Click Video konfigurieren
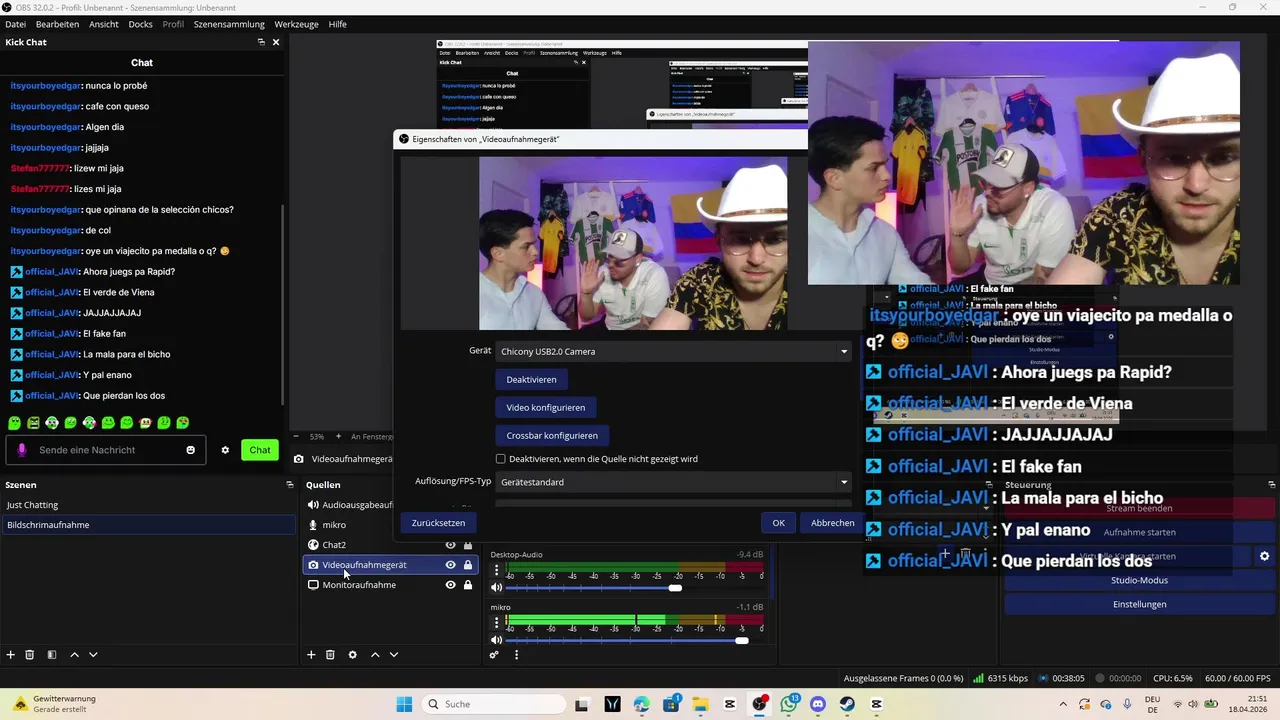 coord(546,408)
